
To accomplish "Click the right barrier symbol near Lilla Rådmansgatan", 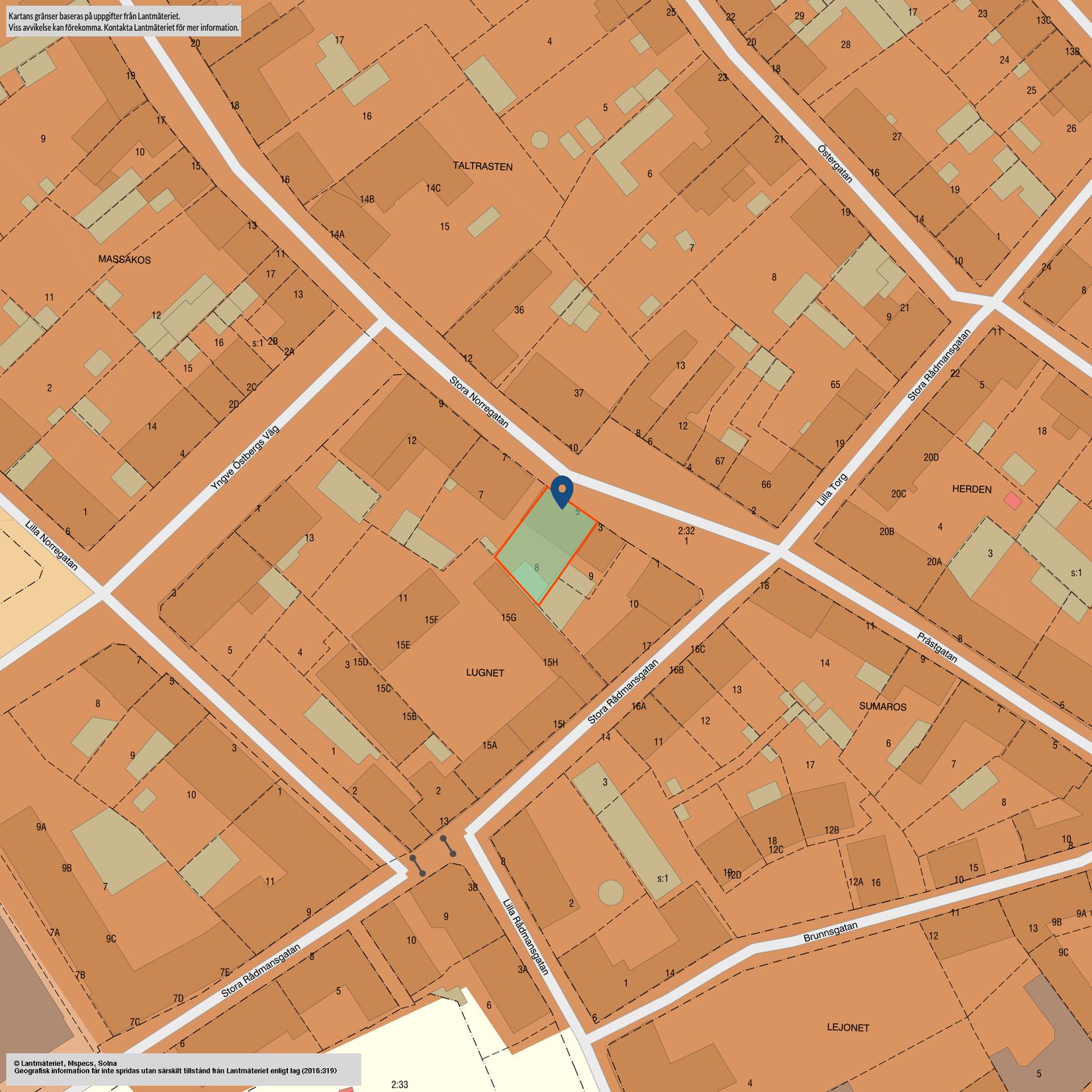I will 448,846.
